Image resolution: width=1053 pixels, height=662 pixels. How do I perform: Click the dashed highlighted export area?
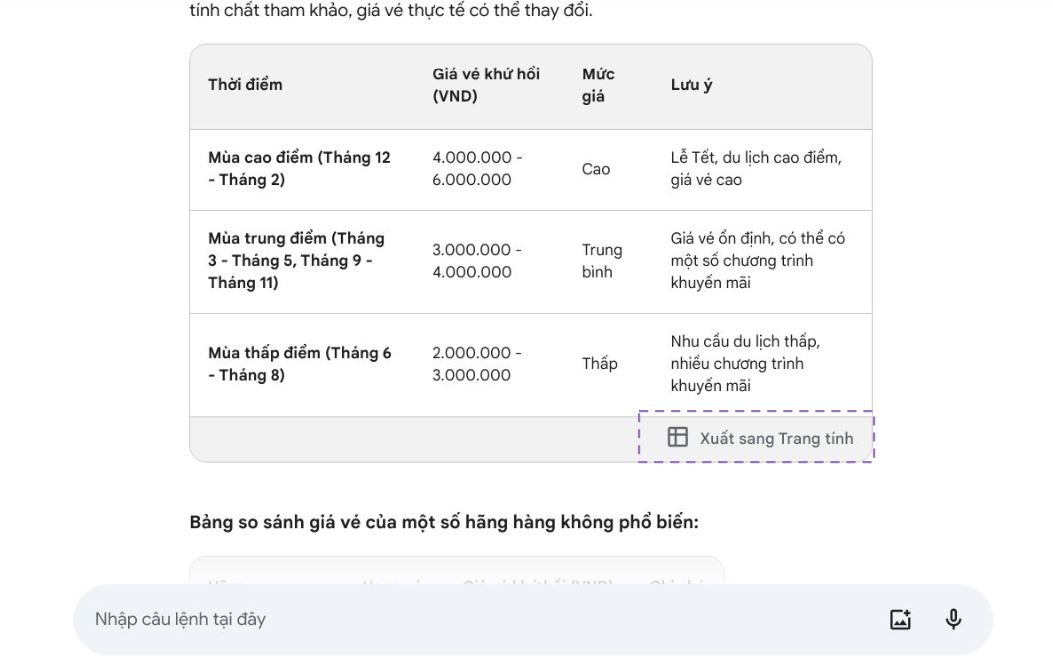point(755,437)
